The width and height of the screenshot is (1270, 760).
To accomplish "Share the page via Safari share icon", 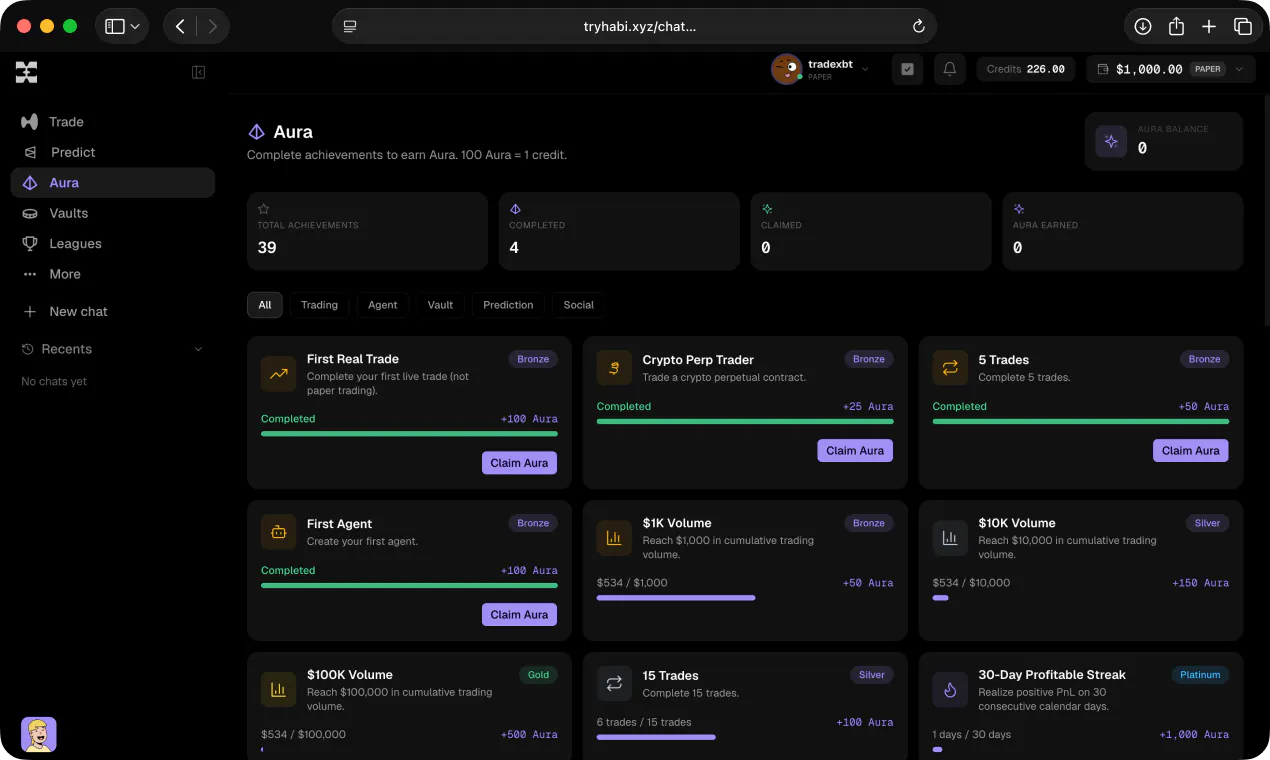I will coord(1176,26).
